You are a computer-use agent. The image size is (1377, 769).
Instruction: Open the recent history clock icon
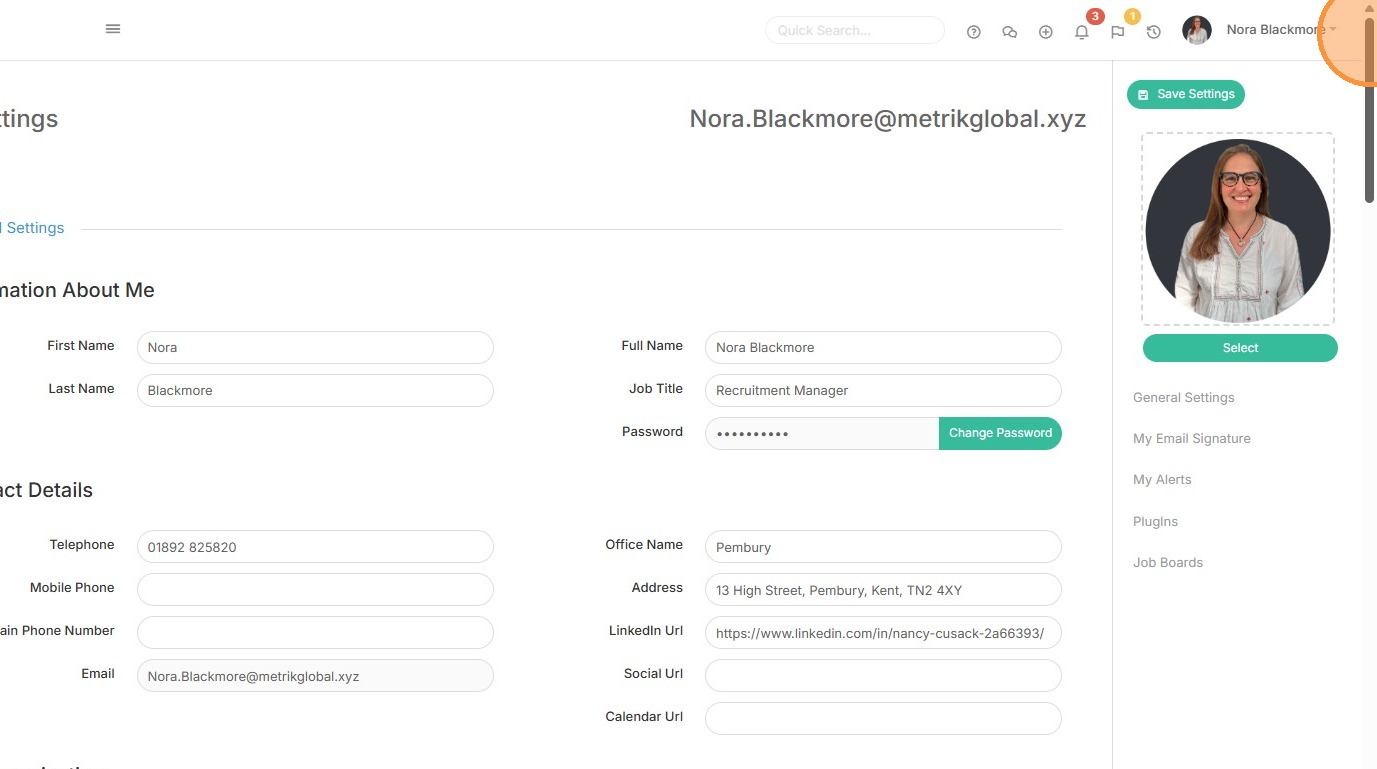(1153, 32)
